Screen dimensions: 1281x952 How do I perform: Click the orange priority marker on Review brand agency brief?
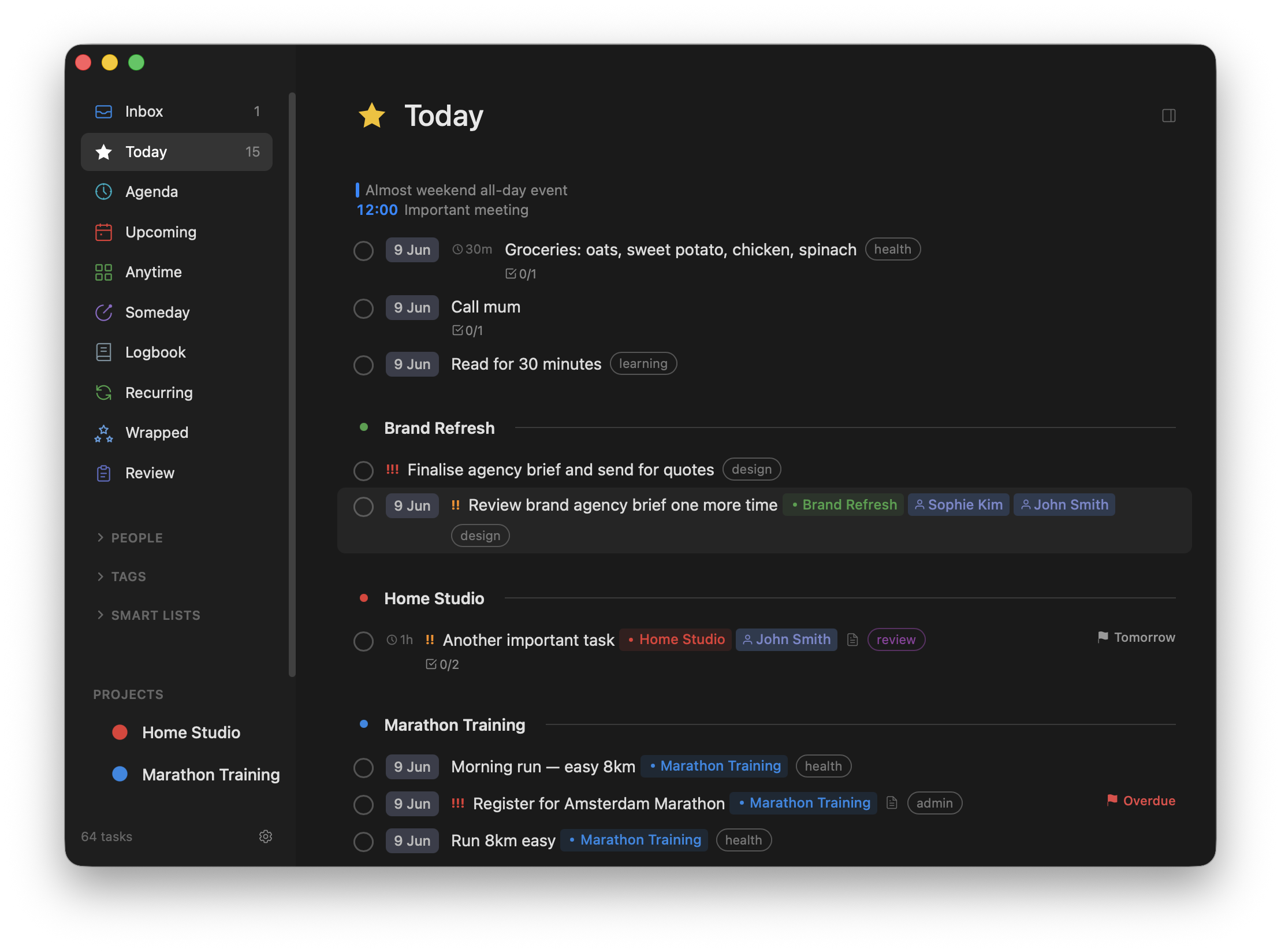tap(456, 505)
